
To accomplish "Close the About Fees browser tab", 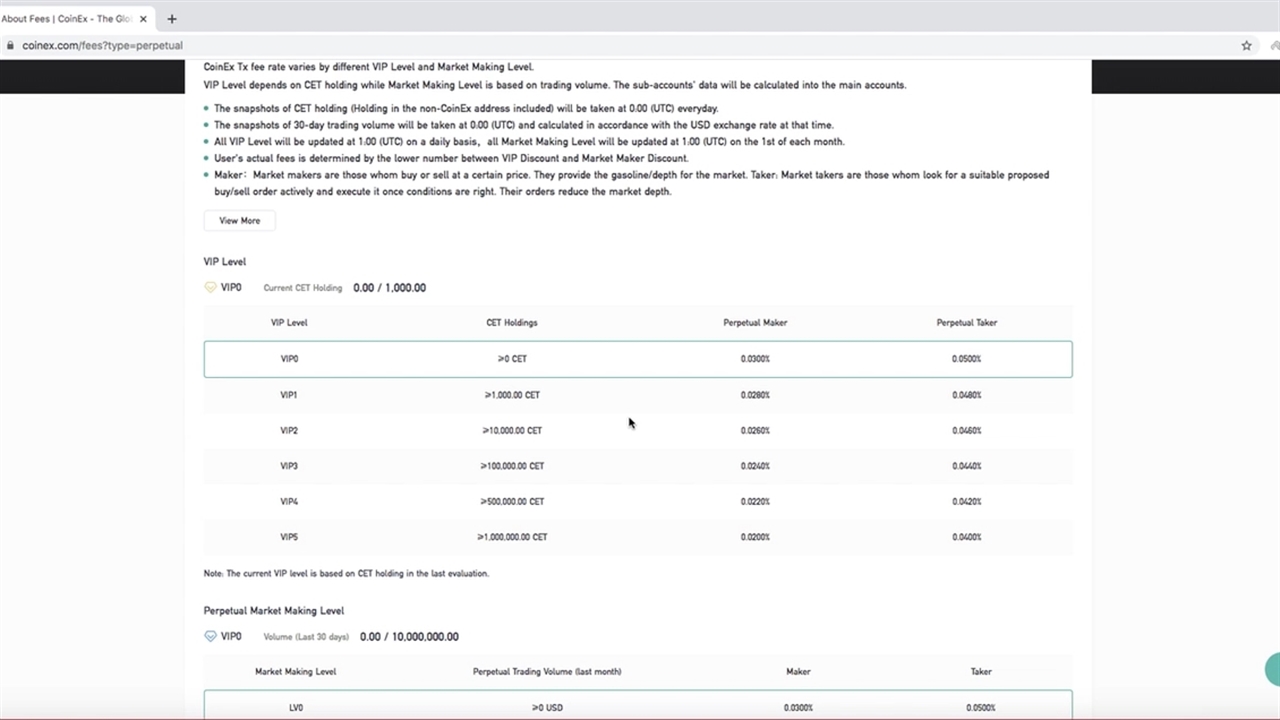I will tap(145, 19).
